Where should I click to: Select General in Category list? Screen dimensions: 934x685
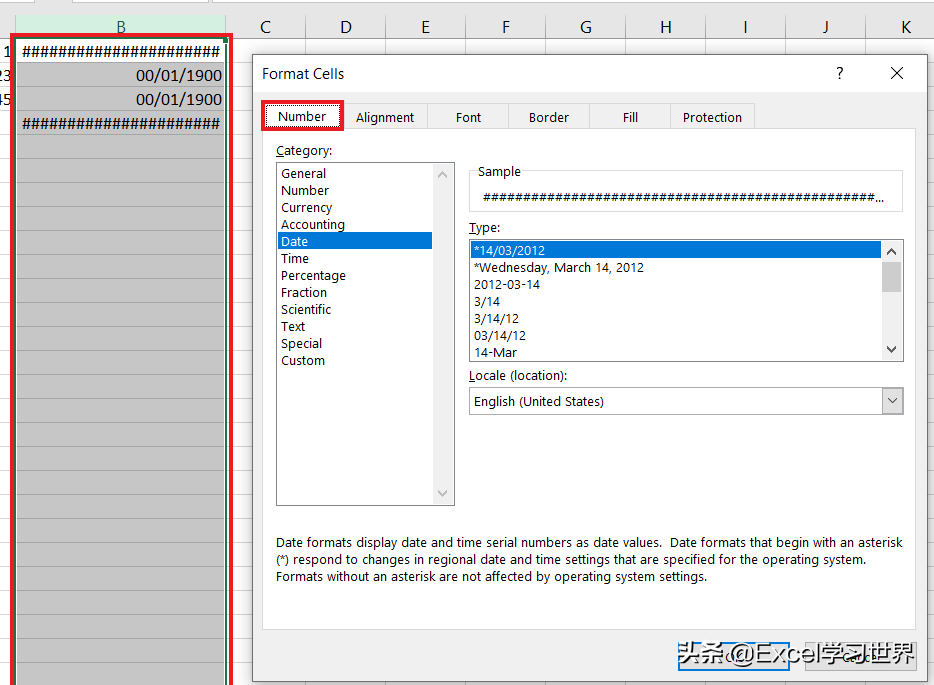[355, 173]
